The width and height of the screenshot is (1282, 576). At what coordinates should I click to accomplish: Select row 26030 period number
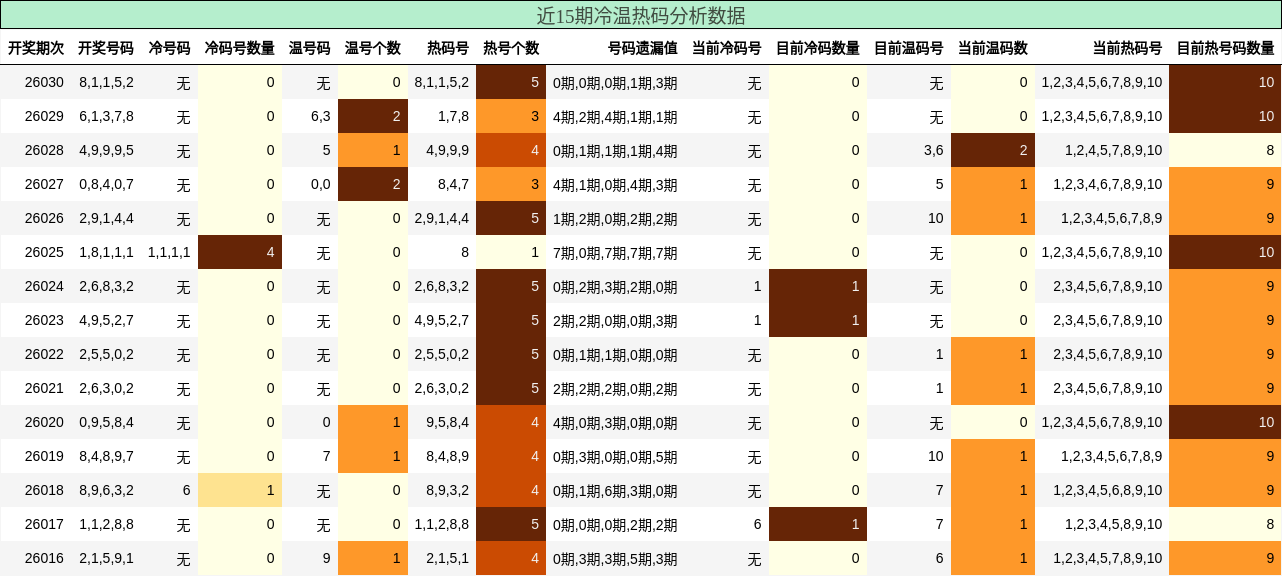click(38, 82)
